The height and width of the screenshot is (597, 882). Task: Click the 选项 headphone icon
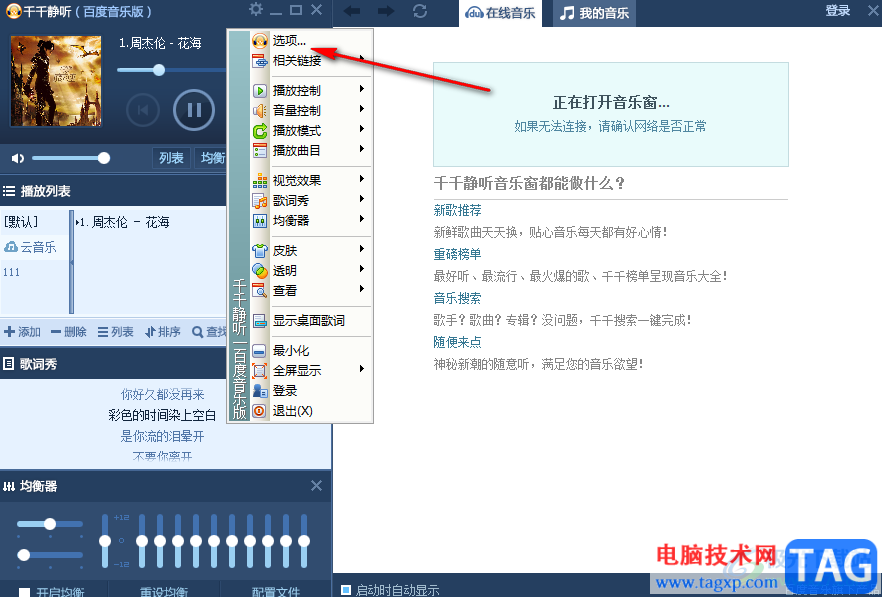point(259,41)
